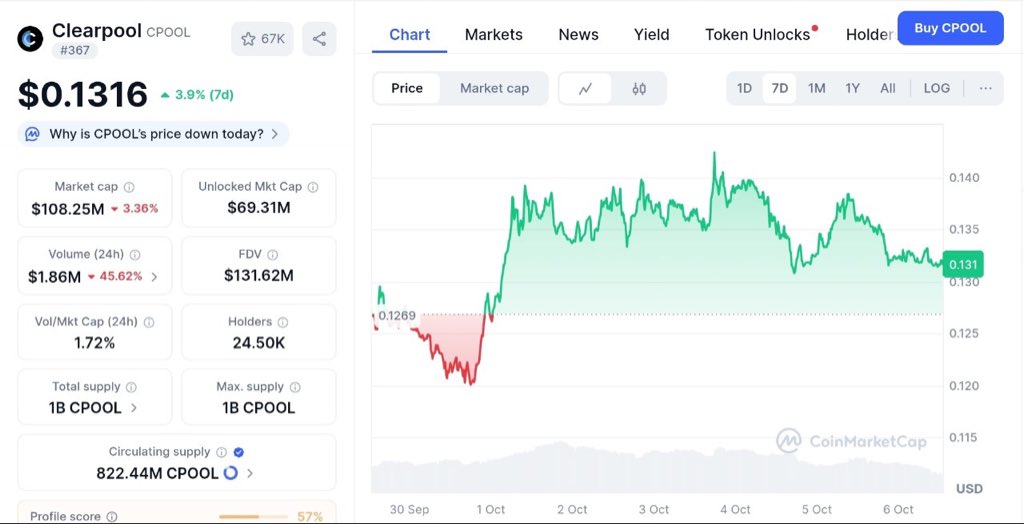Click the star watchlist 67K button

(263, 39)
